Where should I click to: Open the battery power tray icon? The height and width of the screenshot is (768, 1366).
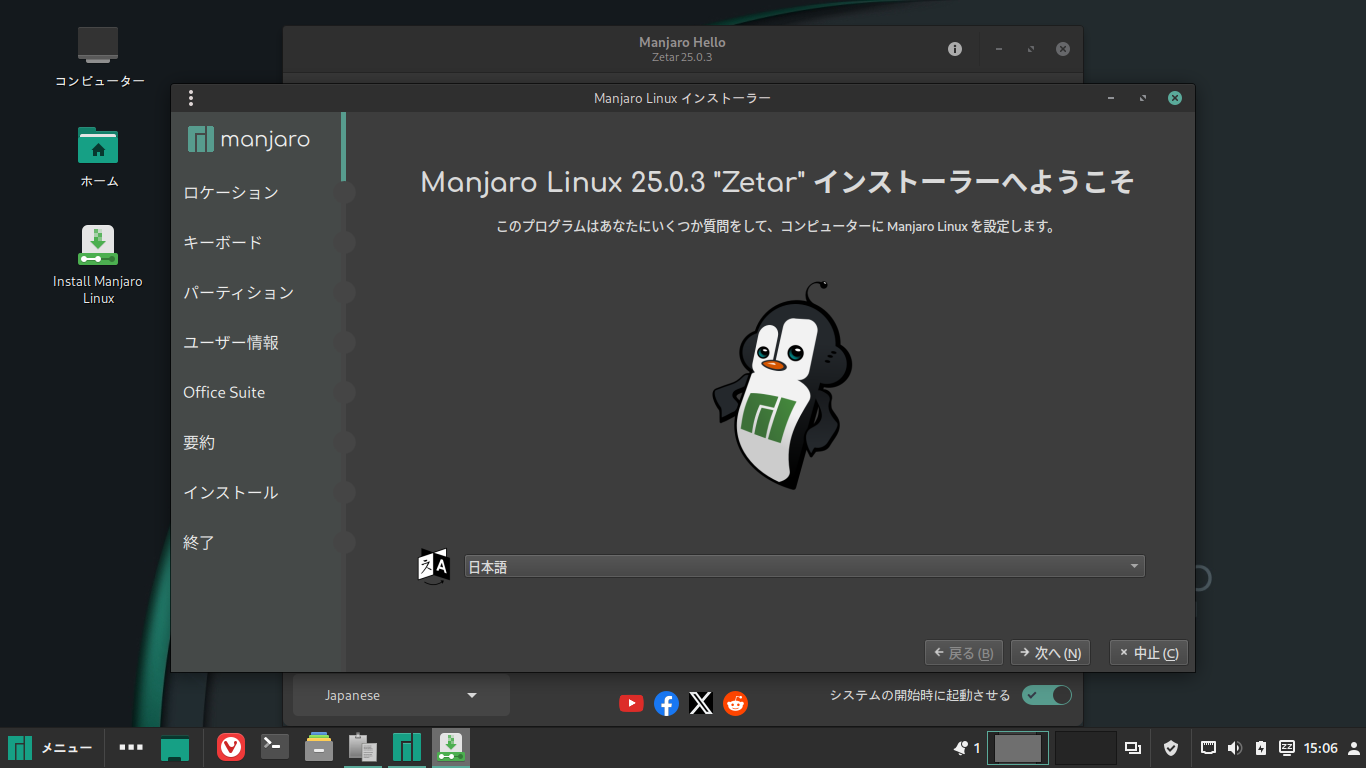pyautogui.click(x=1261, y=748)
